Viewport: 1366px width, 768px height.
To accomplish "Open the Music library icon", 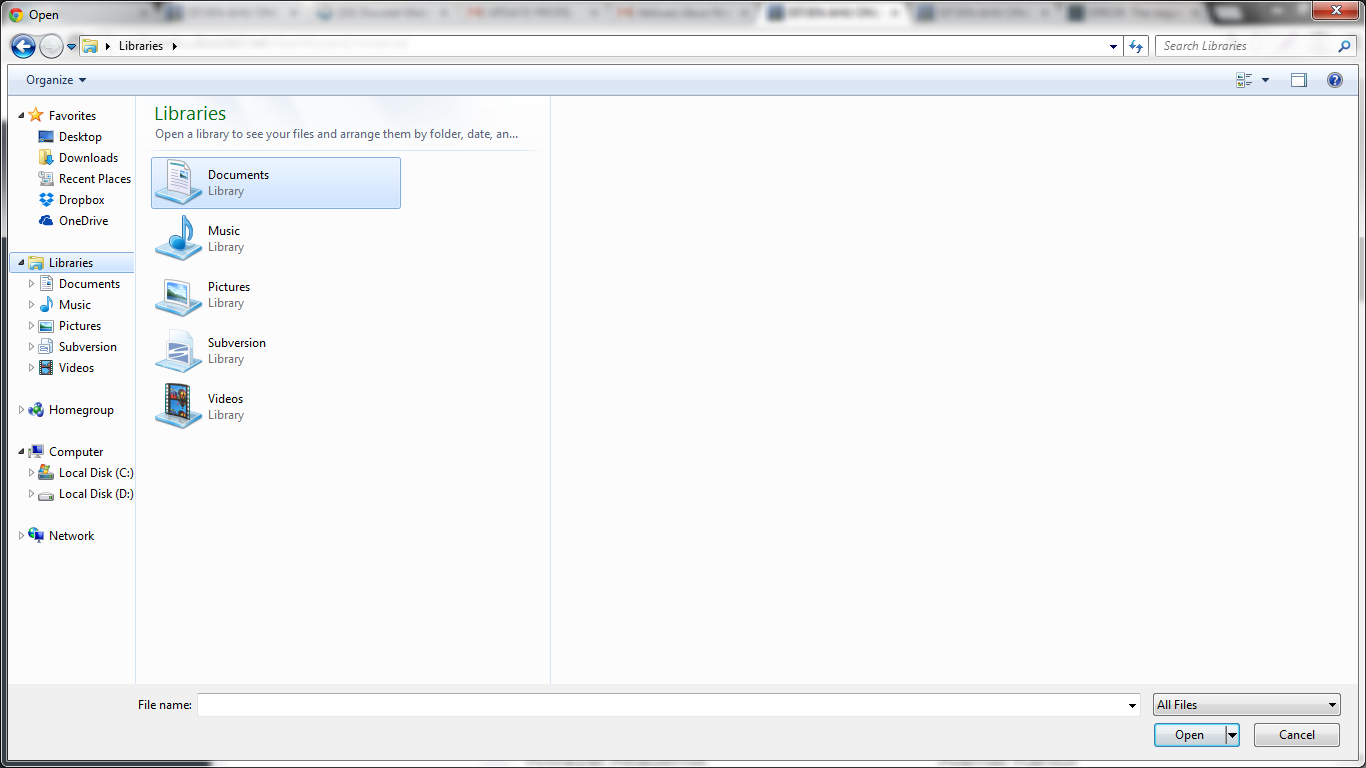I will coord(179,238).
